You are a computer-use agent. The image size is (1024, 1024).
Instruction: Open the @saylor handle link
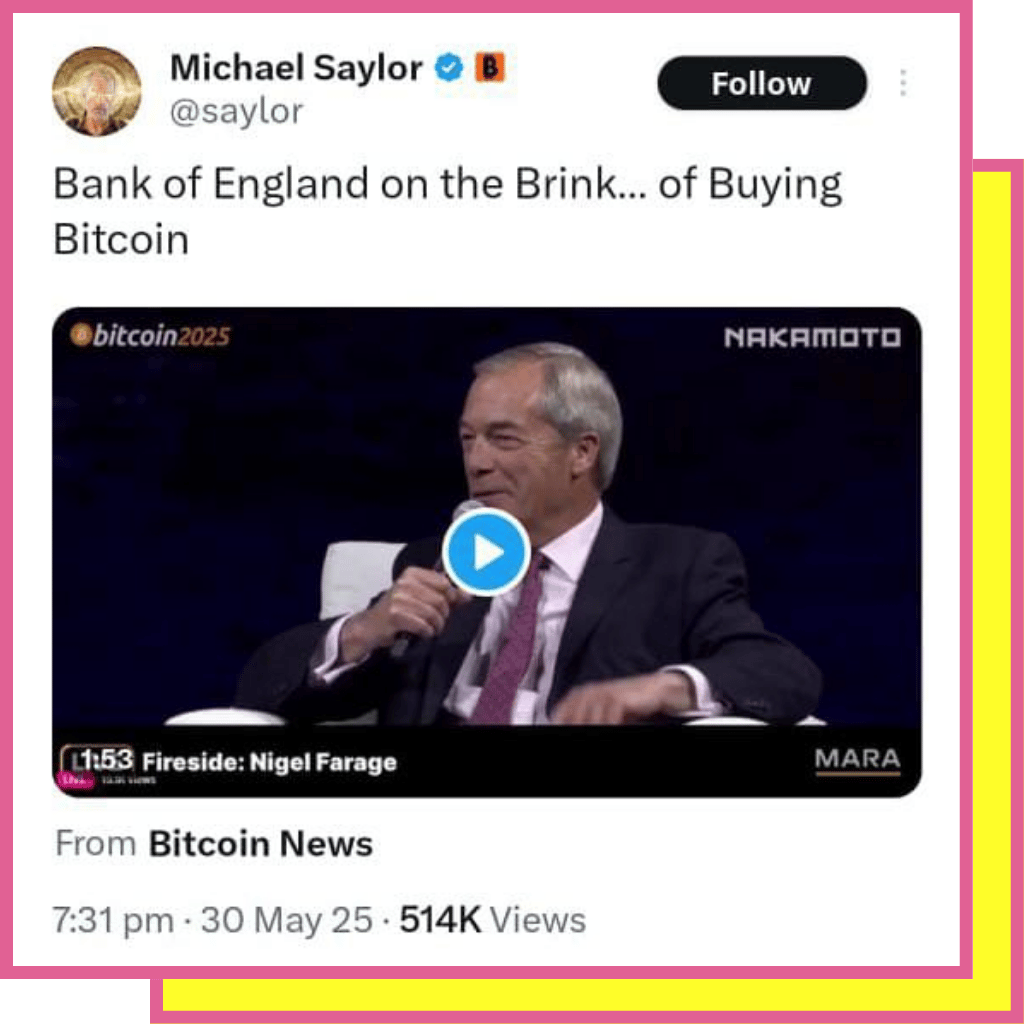[236, 112]
